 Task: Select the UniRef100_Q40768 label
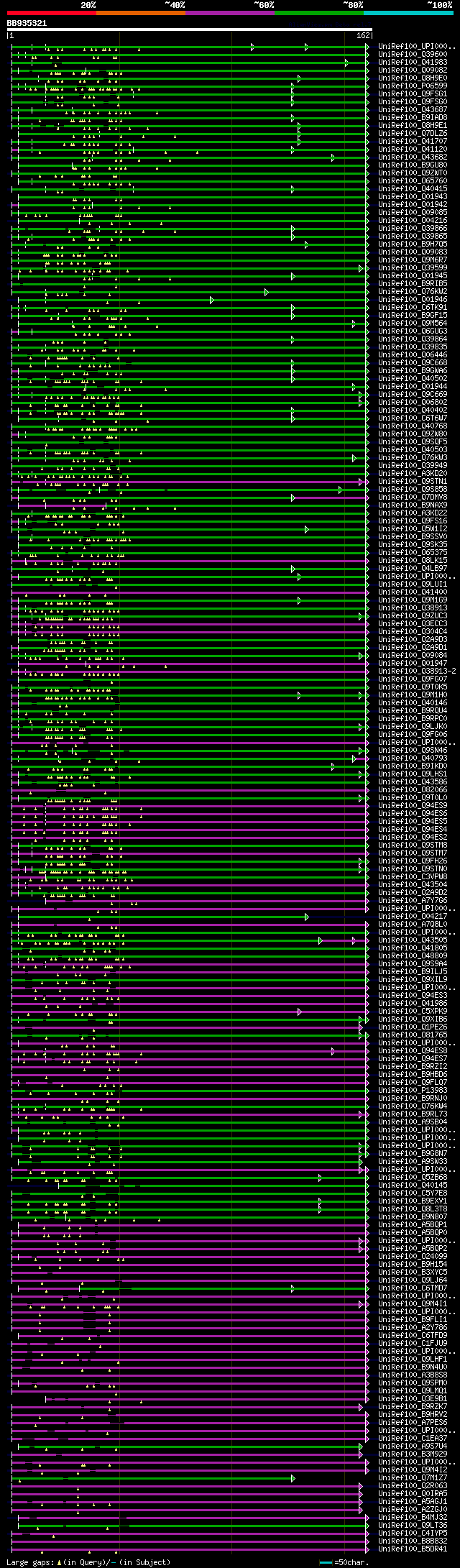coord(413,426)
